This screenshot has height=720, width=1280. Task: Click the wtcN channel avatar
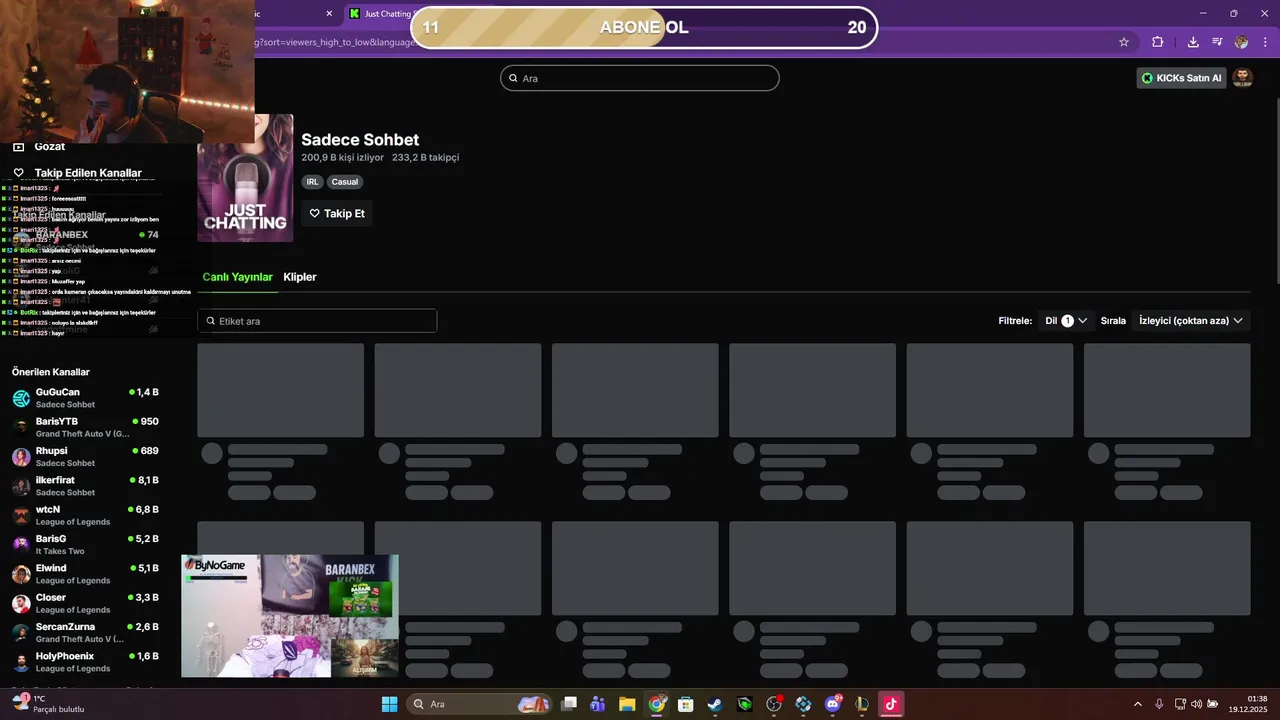tap(21, 516)
